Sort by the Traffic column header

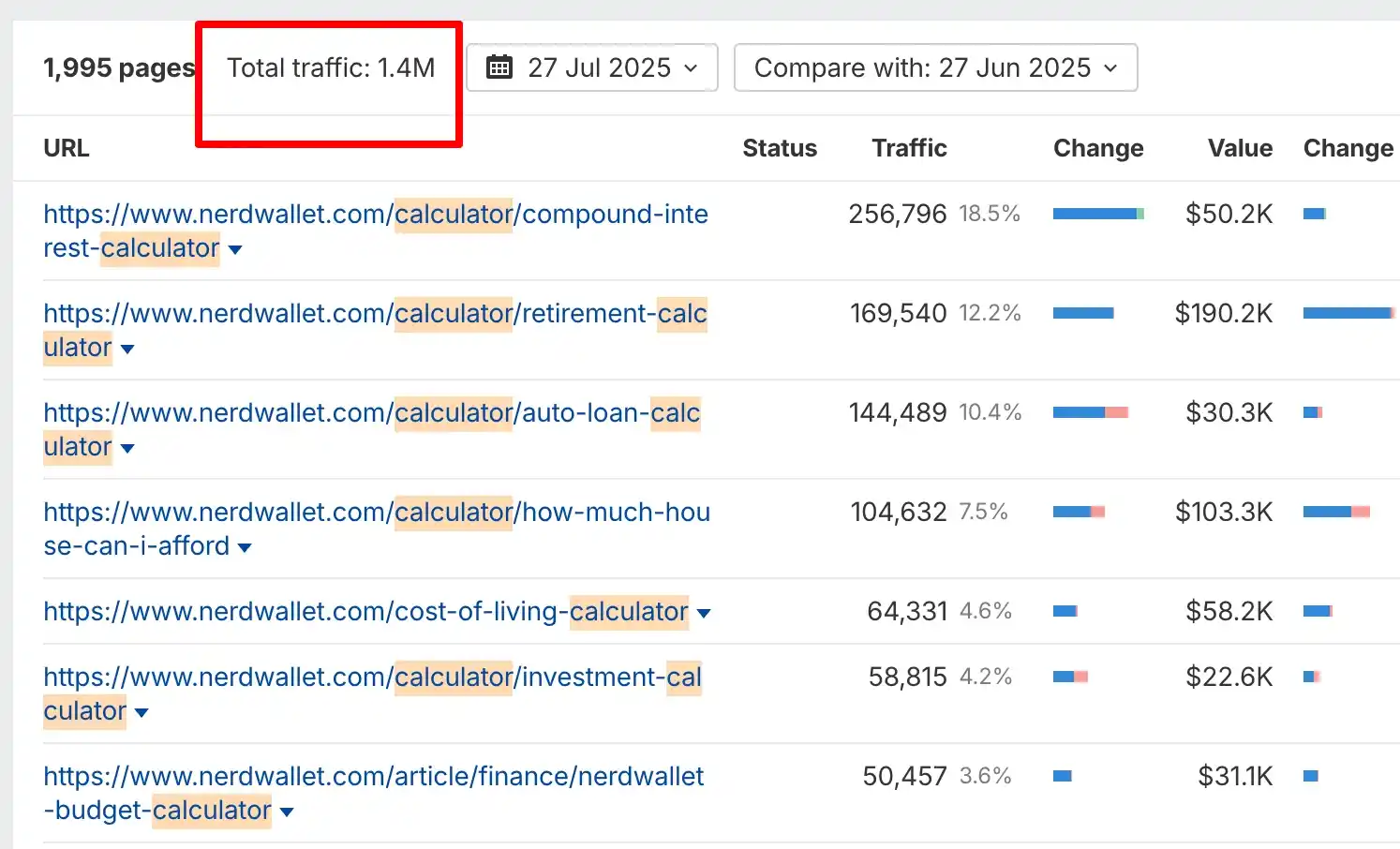909,148
